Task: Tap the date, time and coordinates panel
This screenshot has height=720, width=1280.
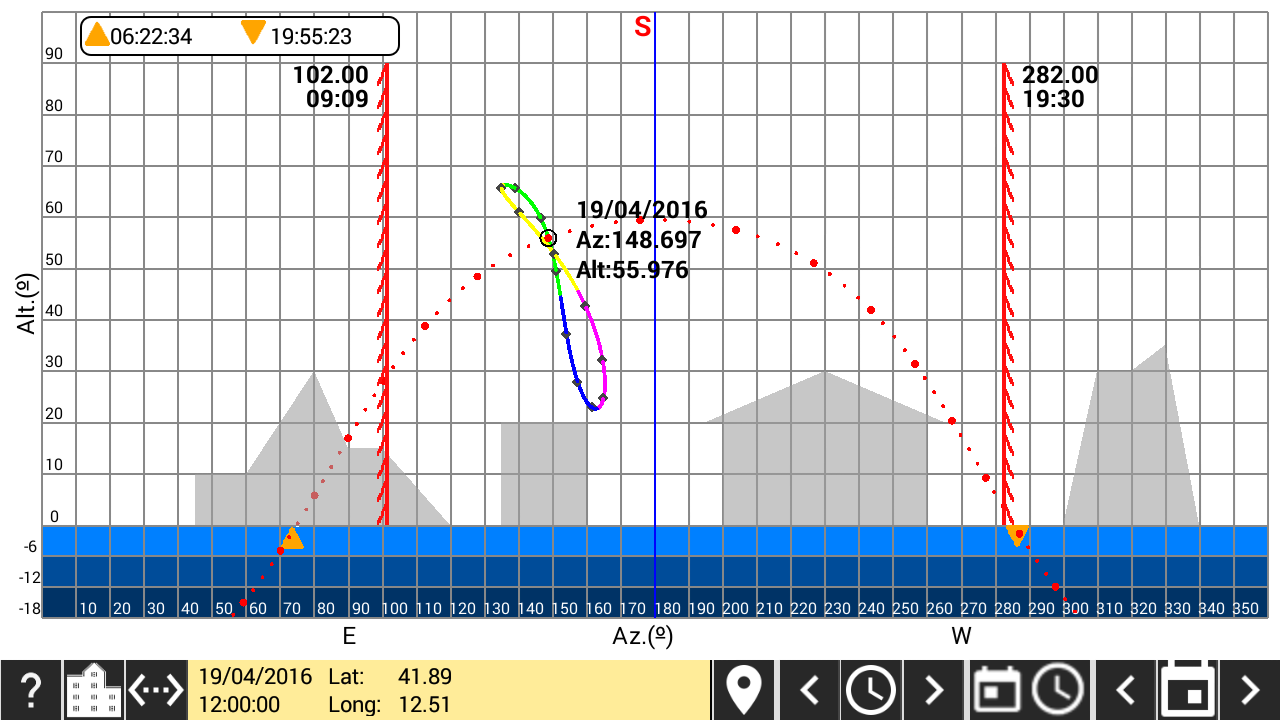Action: tap(450, 690)
